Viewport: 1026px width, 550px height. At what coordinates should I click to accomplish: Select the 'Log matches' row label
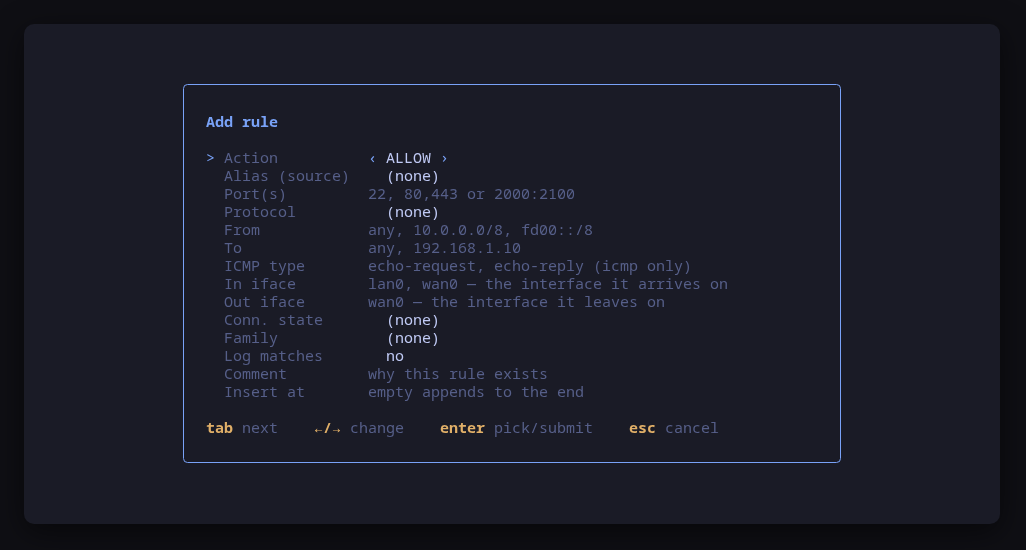point(274,356)
